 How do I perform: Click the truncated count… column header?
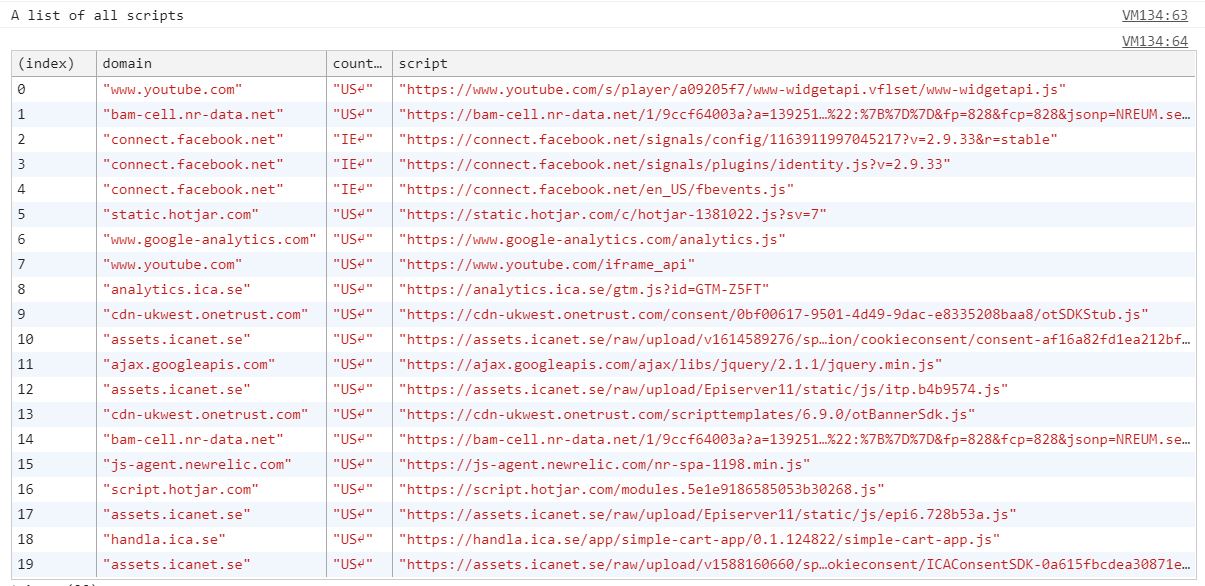[x=359, y=64]
